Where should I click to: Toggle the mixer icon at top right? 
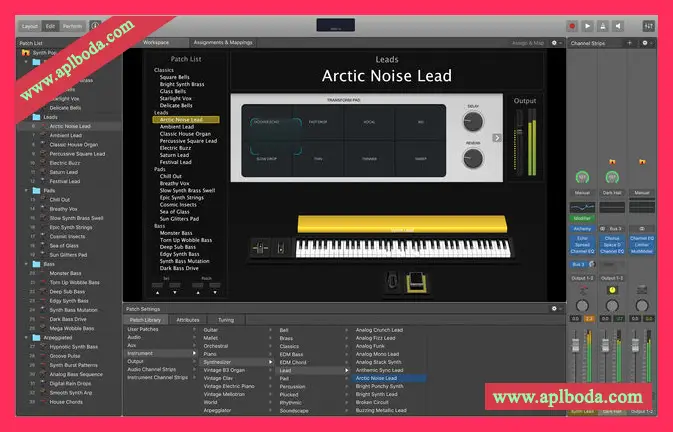[649, 24]
